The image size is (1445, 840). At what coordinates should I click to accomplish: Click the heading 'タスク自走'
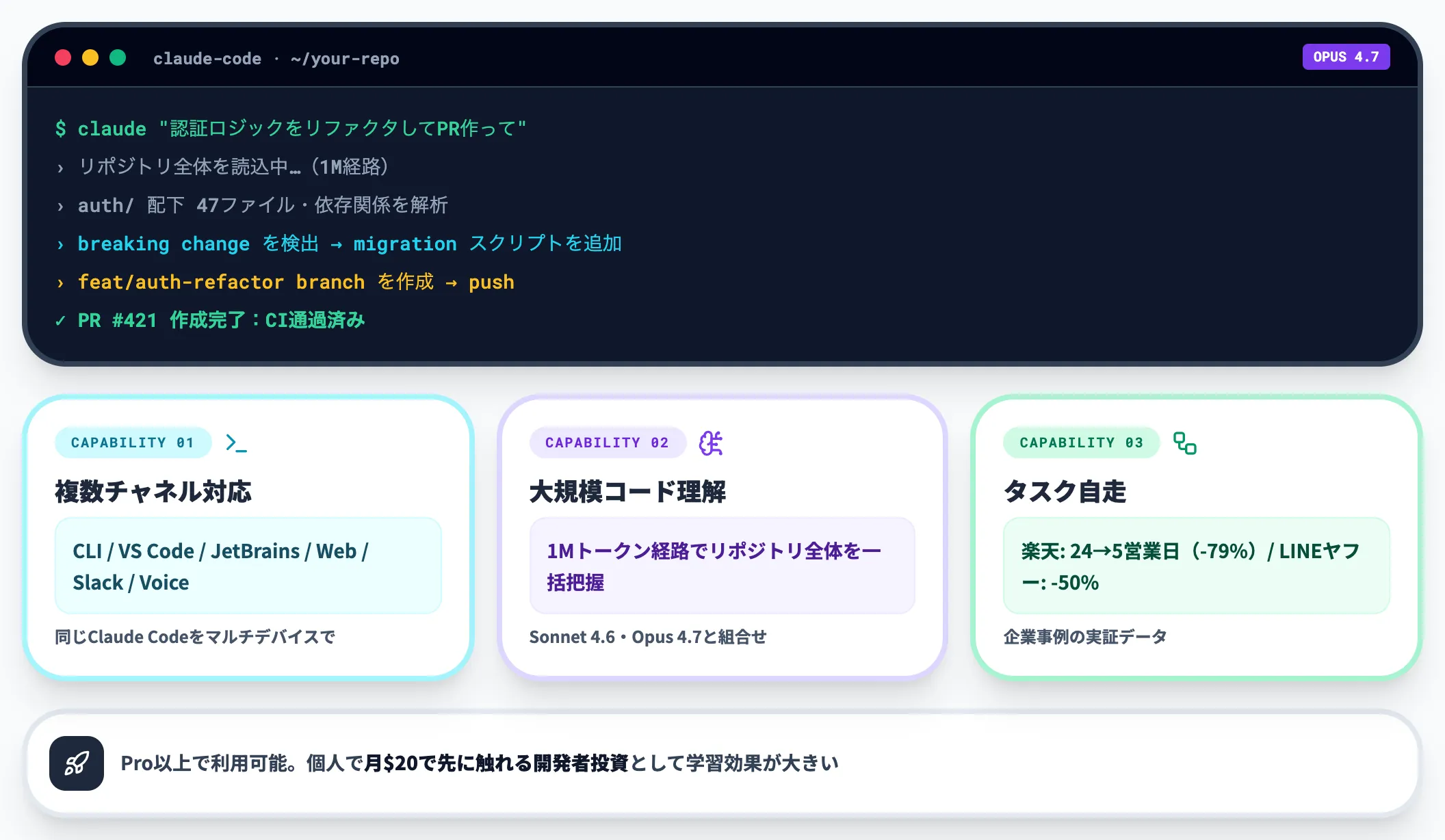(x=1065, y=491)
